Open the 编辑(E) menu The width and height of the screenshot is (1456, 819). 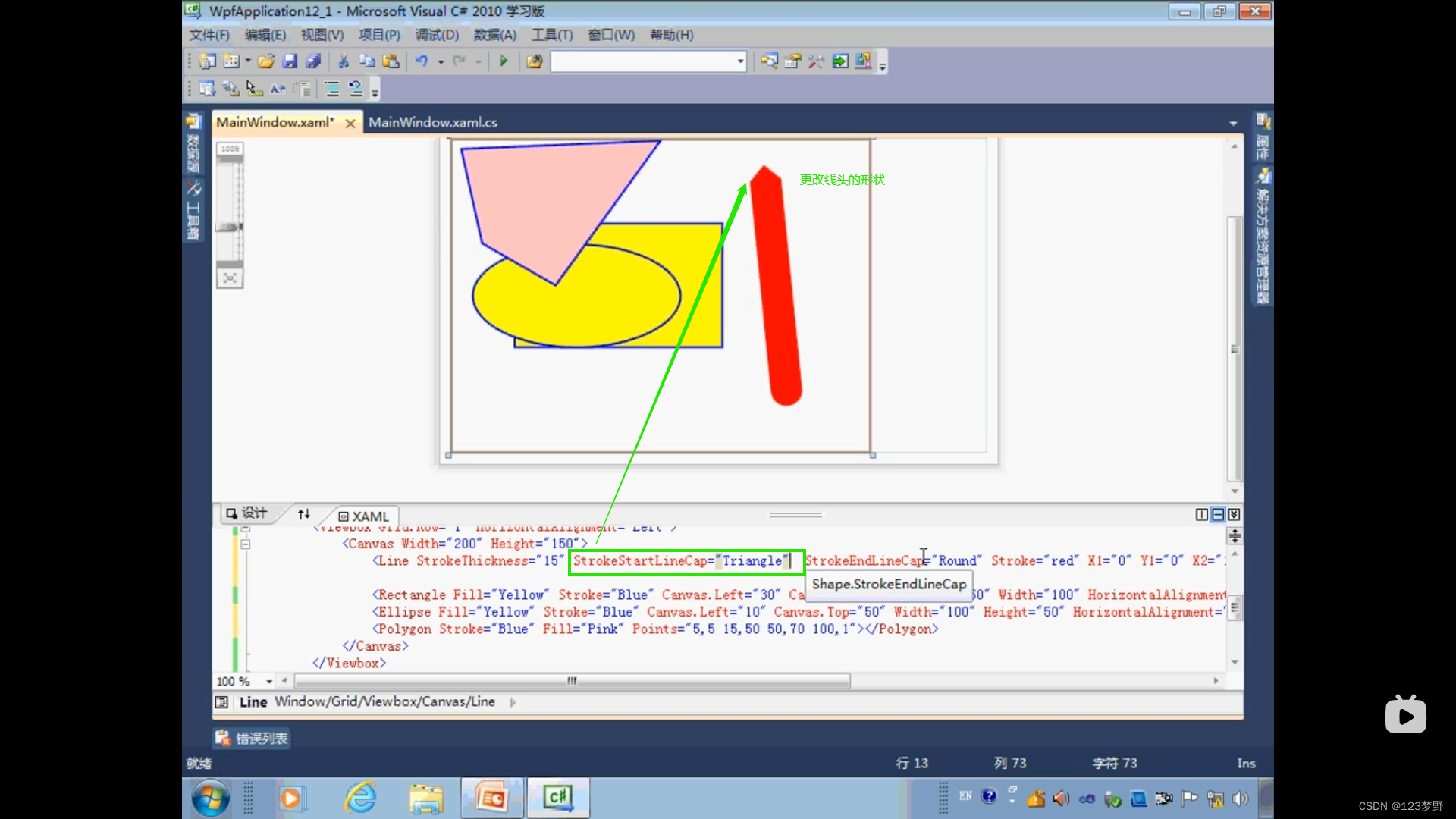click(265, 35)
